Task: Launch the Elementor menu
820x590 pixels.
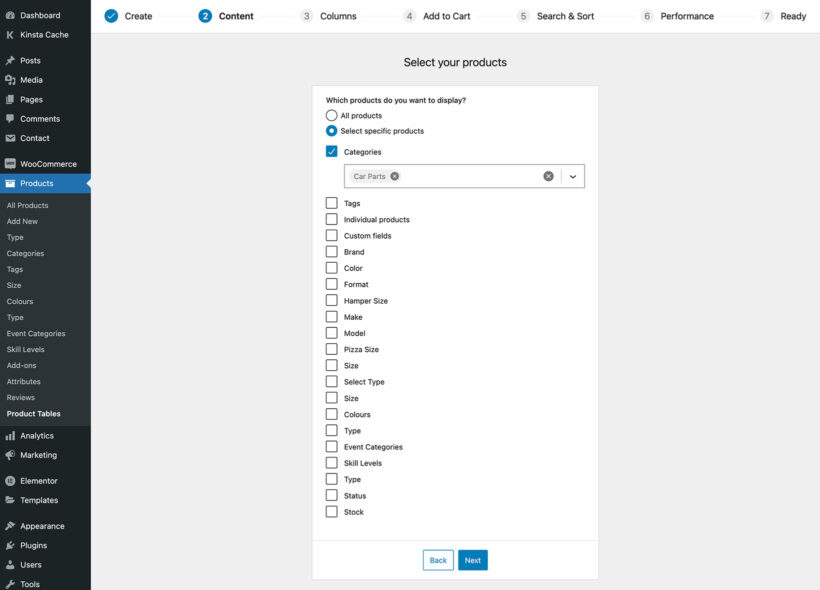Action: tap(40, 480)
